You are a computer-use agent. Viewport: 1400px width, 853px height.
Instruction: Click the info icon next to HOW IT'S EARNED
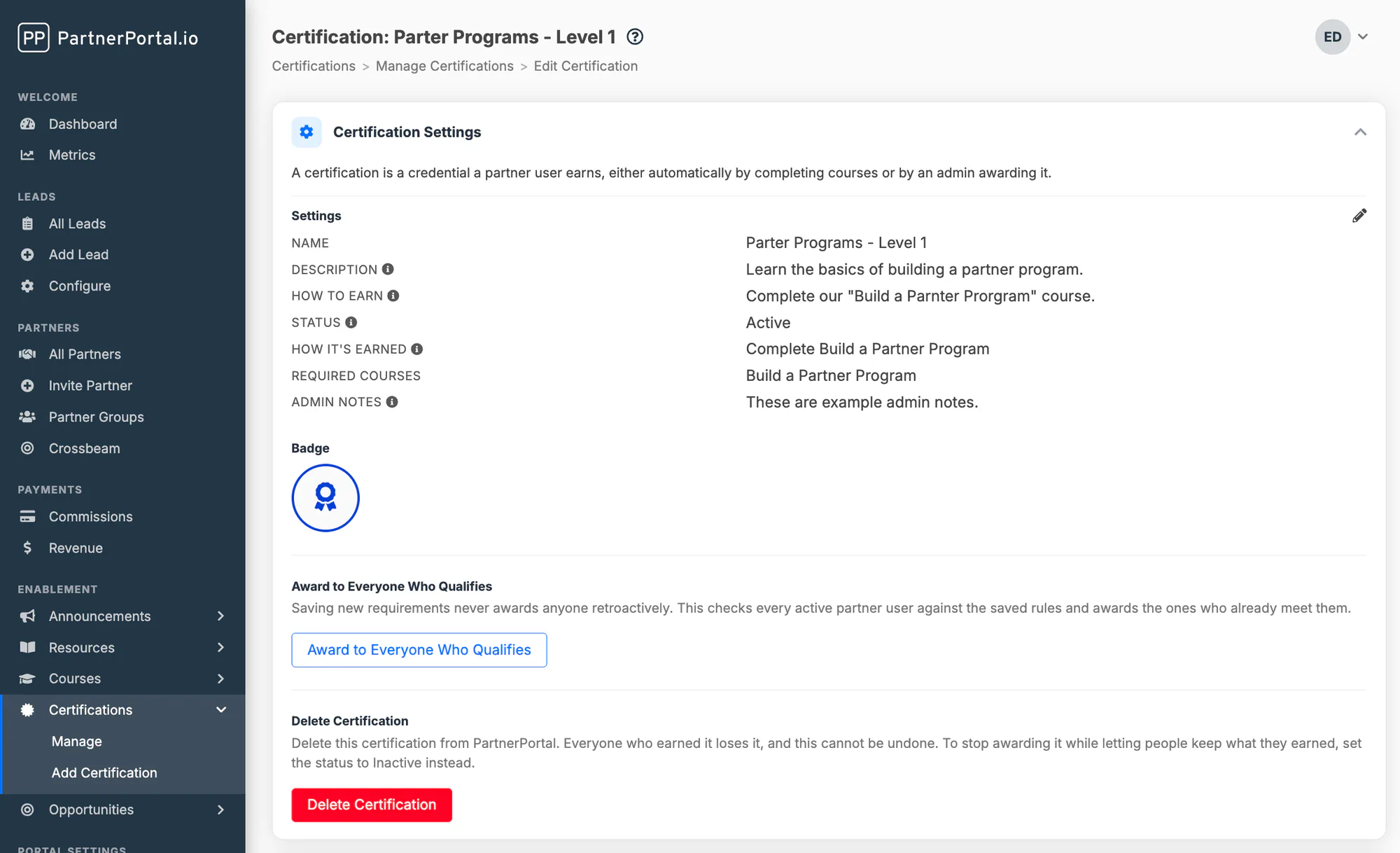(417, 349)
